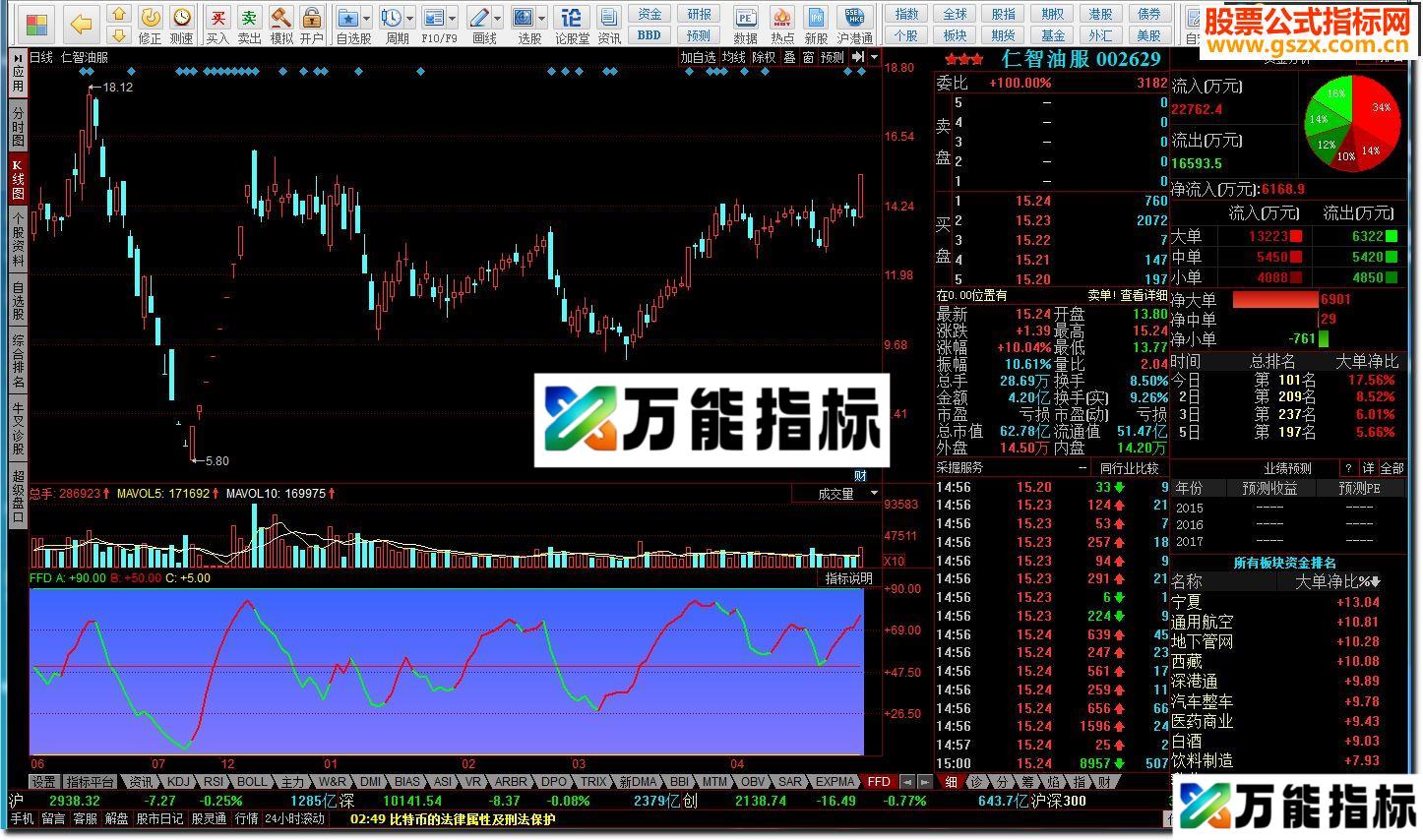
Task: Toggle 除权 adjustment on the chart
Action: pos(764,58)
